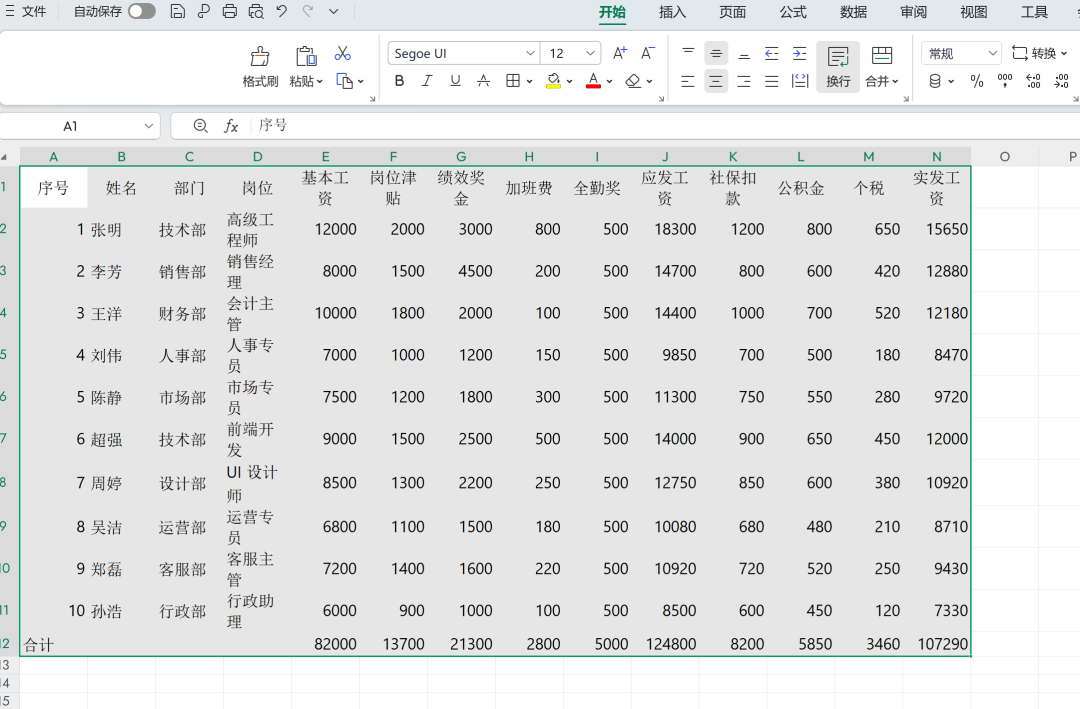Switch to the Insert (插入) tab
Screen dimensions: 1080x709
(x=673, y=12)
